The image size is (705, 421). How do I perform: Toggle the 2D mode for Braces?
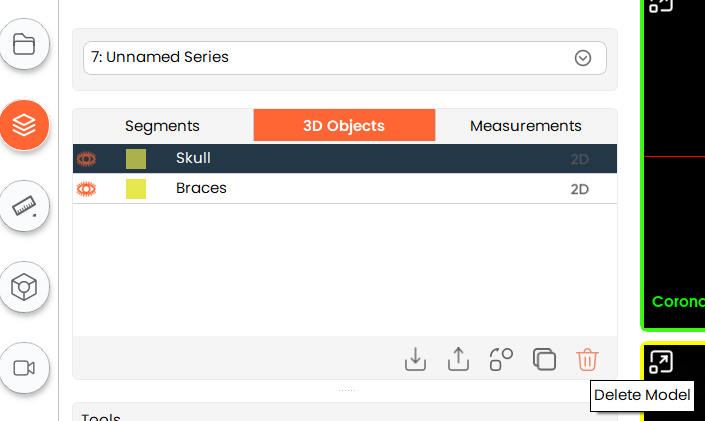click(580, 189)
